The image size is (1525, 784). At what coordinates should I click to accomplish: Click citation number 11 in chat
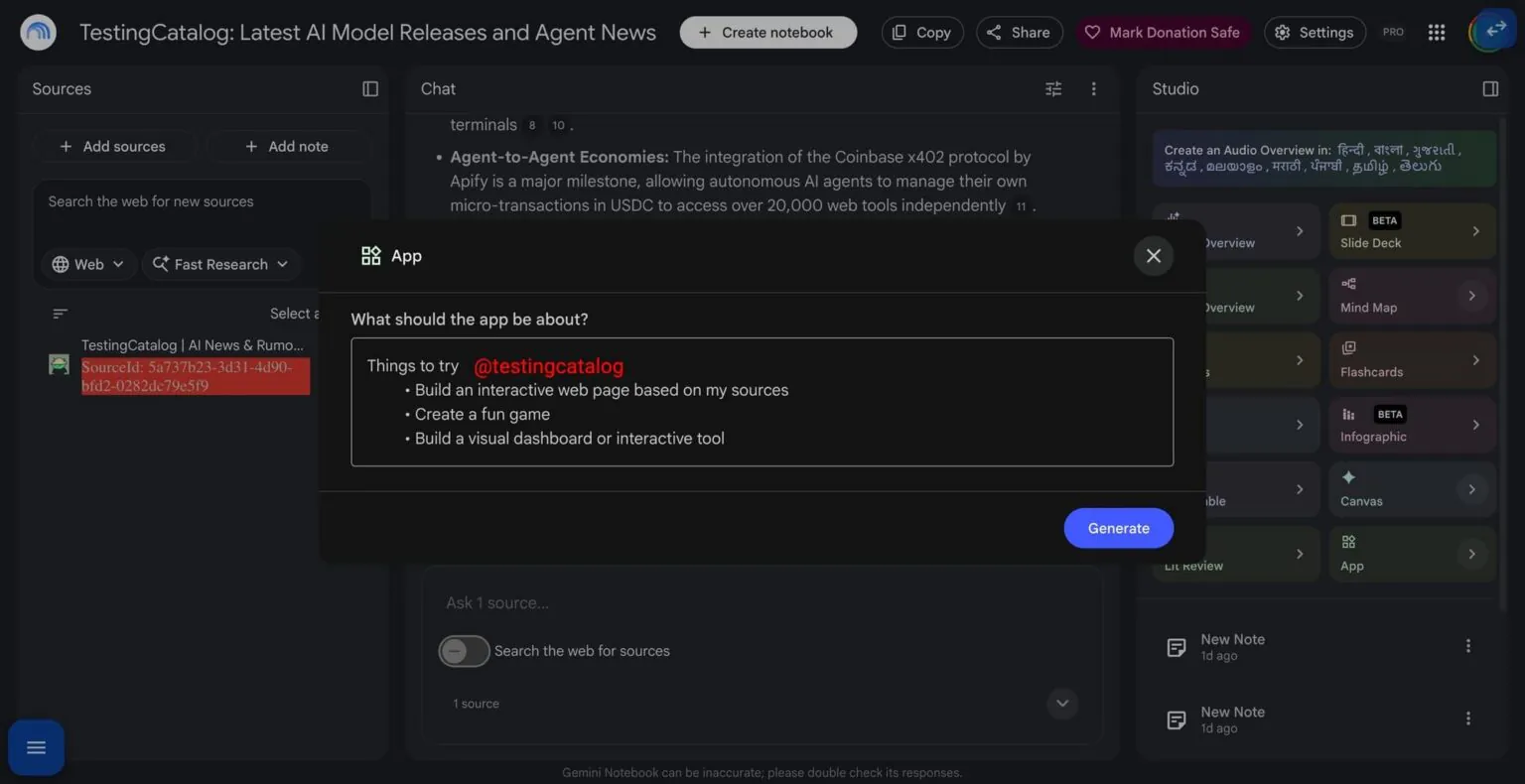point(1021,206)
